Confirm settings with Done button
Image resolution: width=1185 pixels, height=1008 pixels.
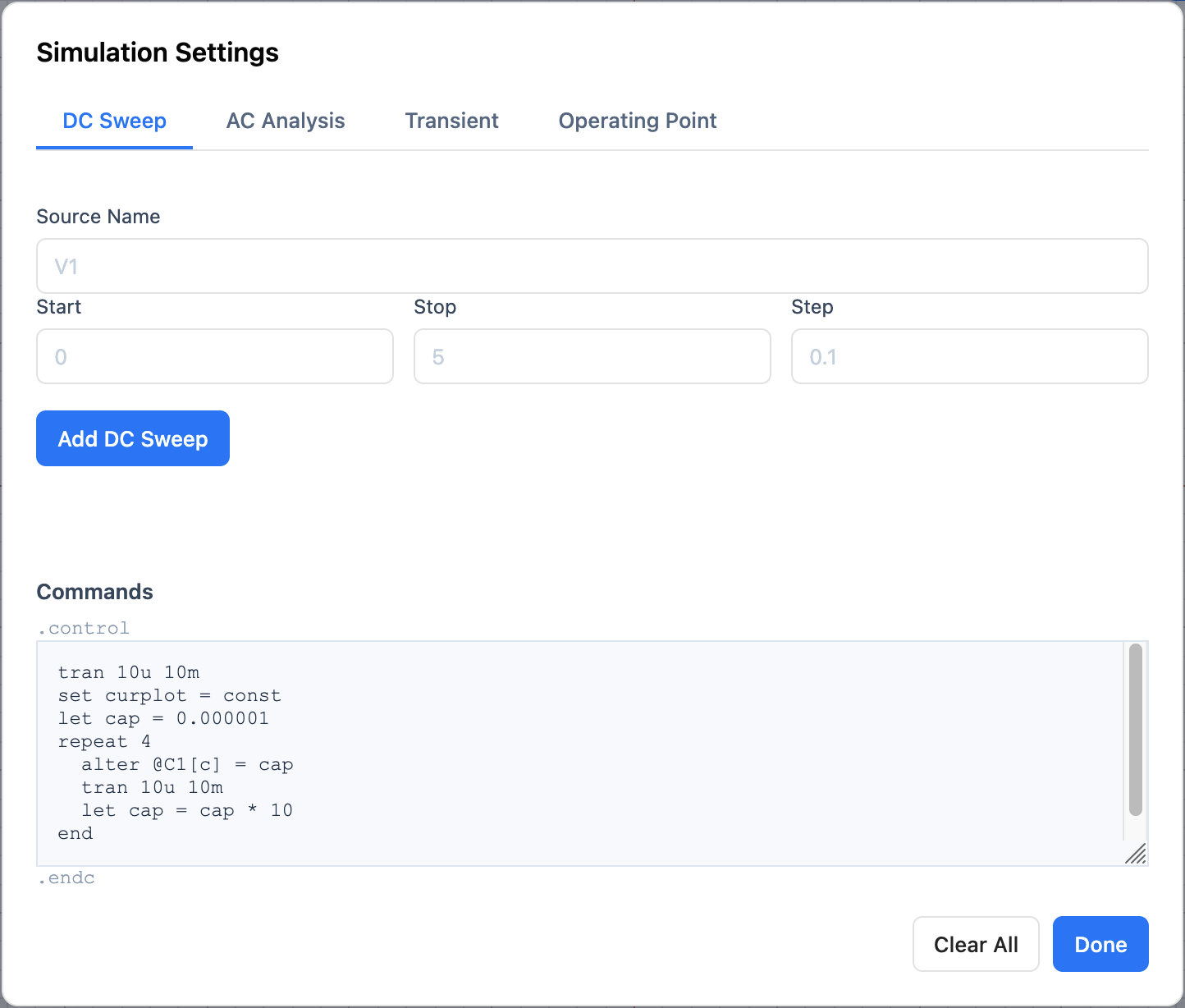coord(1100,944)
